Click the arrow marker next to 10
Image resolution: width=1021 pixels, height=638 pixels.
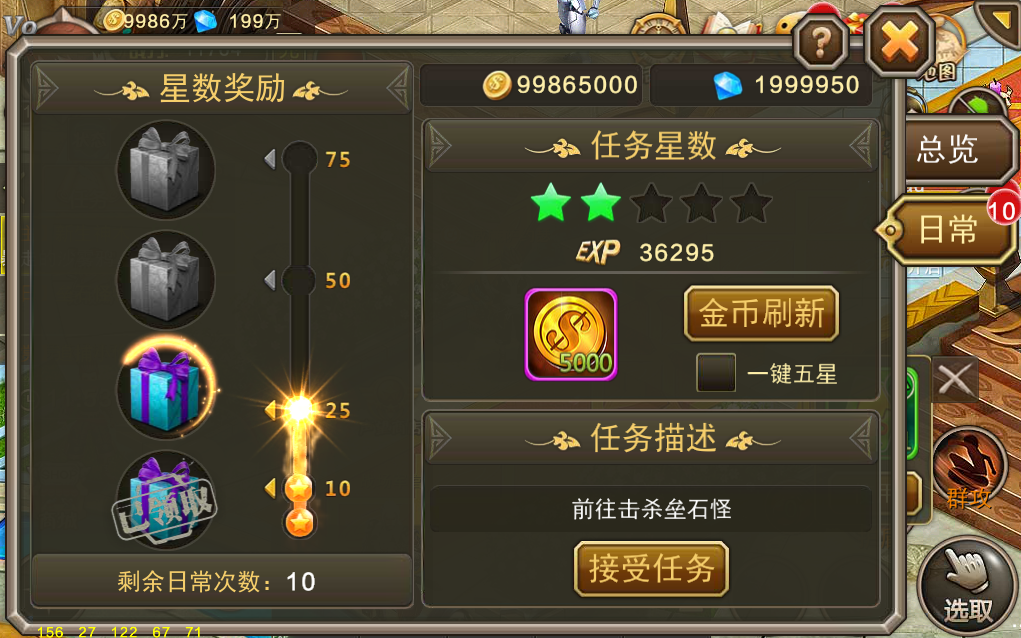click(270, 488)
